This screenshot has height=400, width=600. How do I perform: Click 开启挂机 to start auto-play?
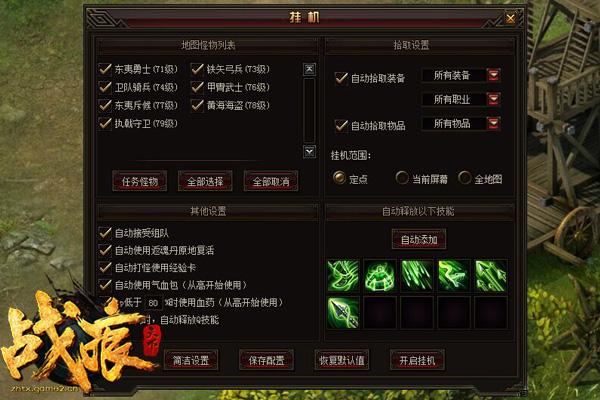tap(417, 360)
